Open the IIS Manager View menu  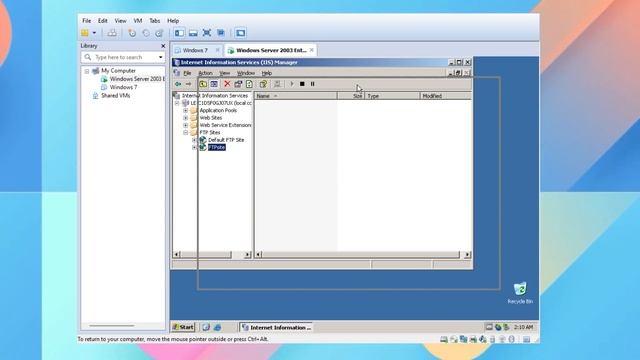[225, 73]
